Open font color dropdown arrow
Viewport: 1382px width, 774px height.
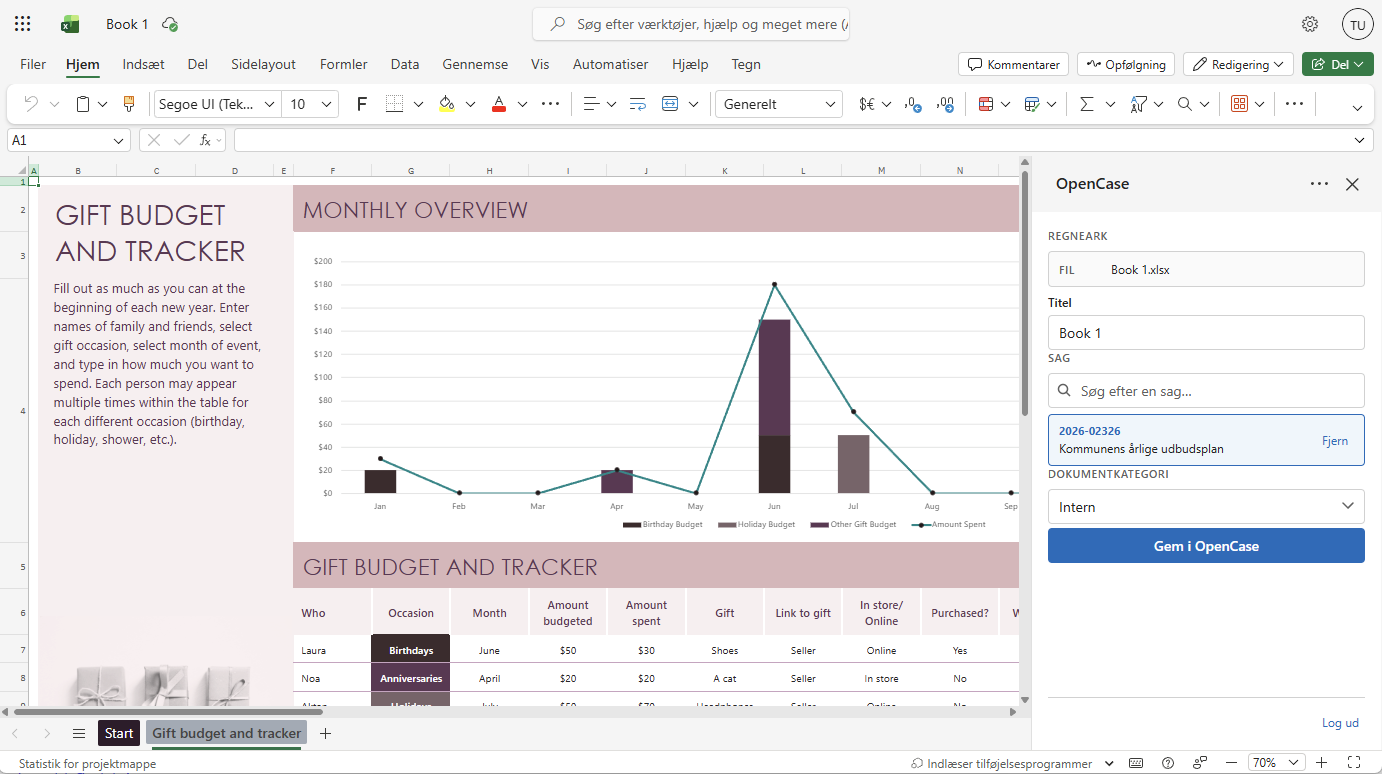click(522, 104)
